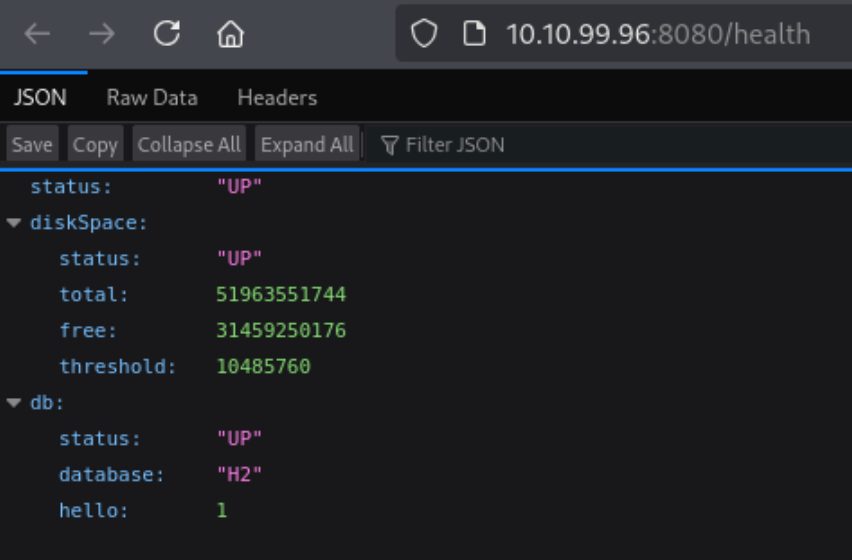Select the database value "H2"
Viewport: 852px width, 560px height.
click(x=239, y=475)
